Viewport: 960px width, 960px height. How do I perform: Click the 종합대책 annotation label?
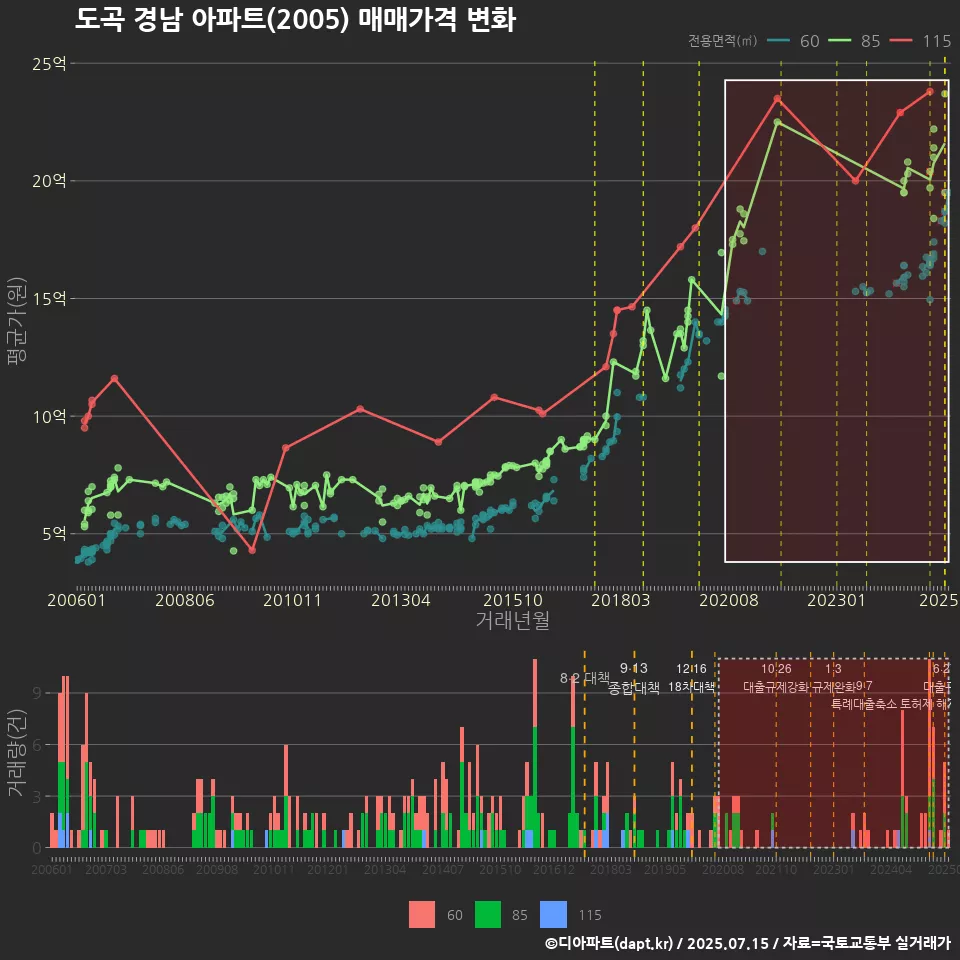[x=634, y=688]
